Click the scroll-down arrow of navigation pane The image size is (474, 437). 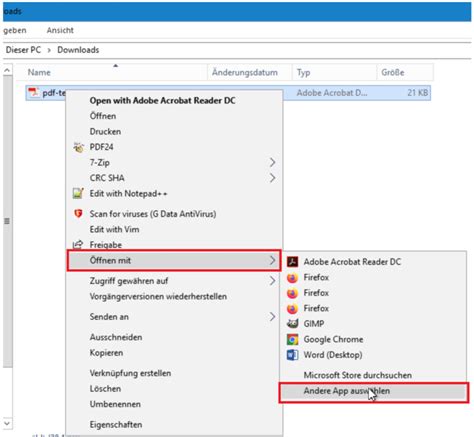pos(7,423)
